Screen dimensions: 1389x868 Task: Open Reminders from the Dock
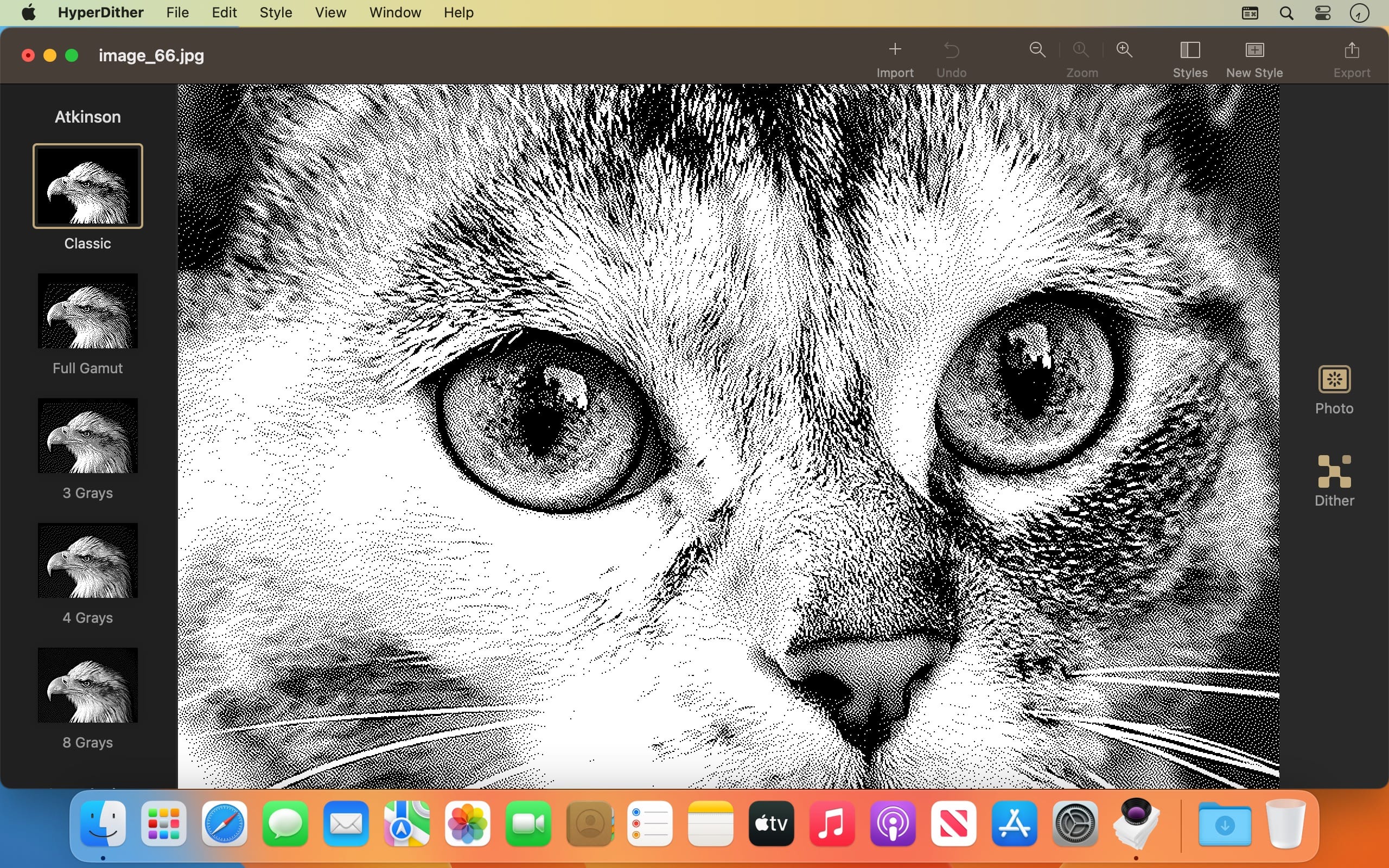tap(649, 823)
